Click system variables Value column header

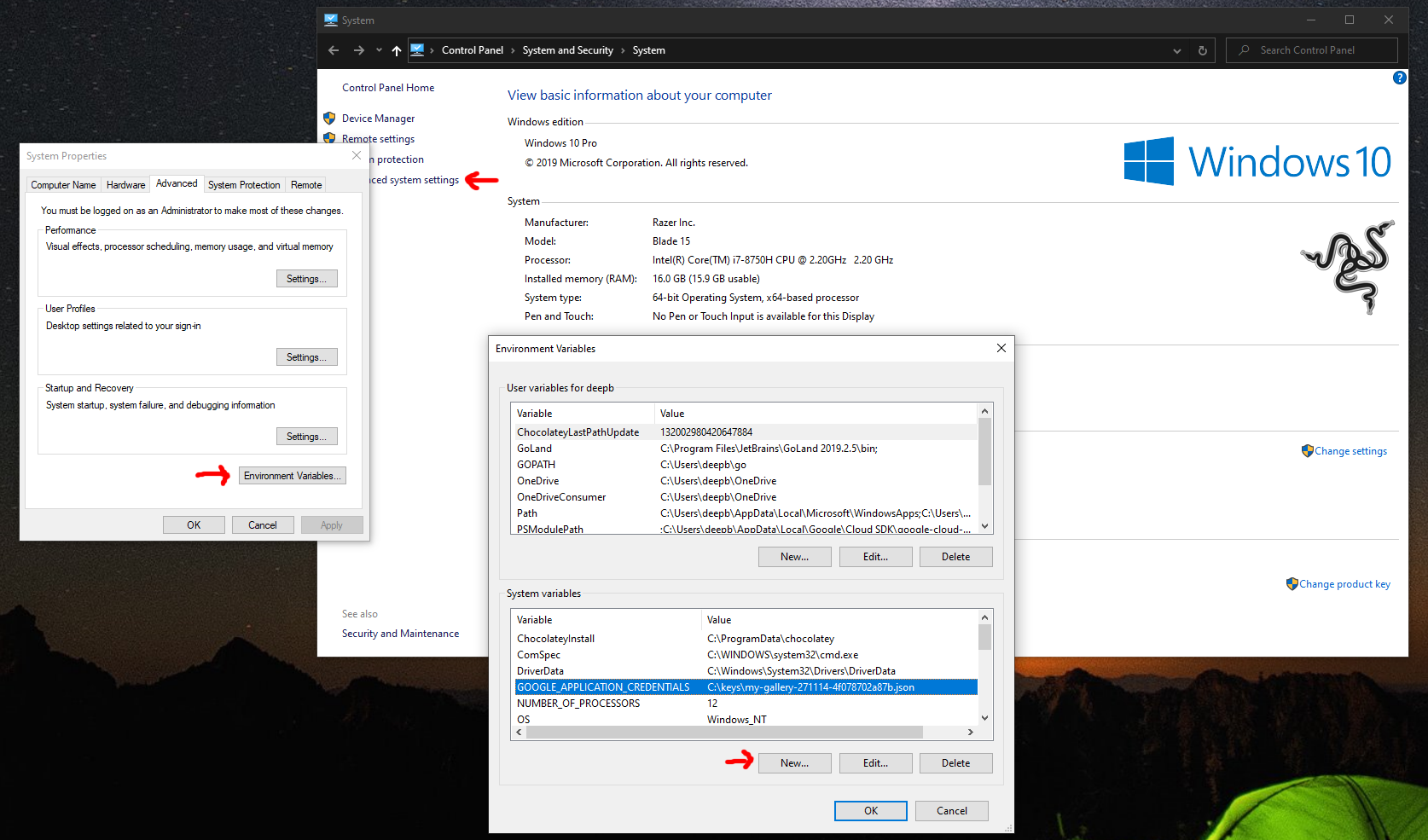coord(839,620)
